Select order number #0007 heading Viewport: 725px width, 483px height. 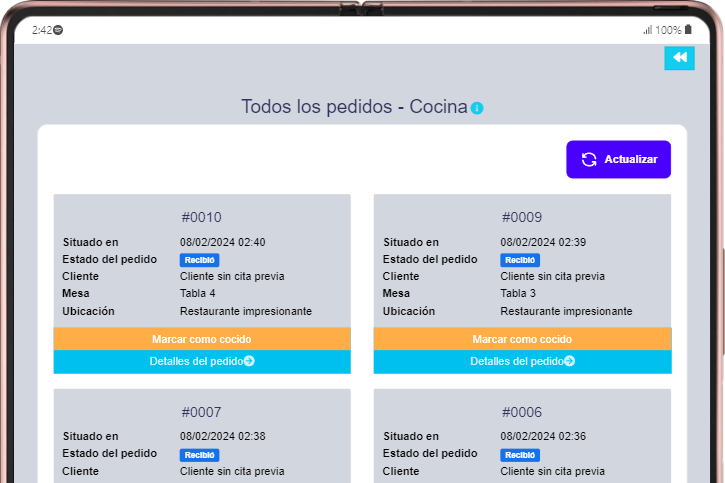click(202, 412)
